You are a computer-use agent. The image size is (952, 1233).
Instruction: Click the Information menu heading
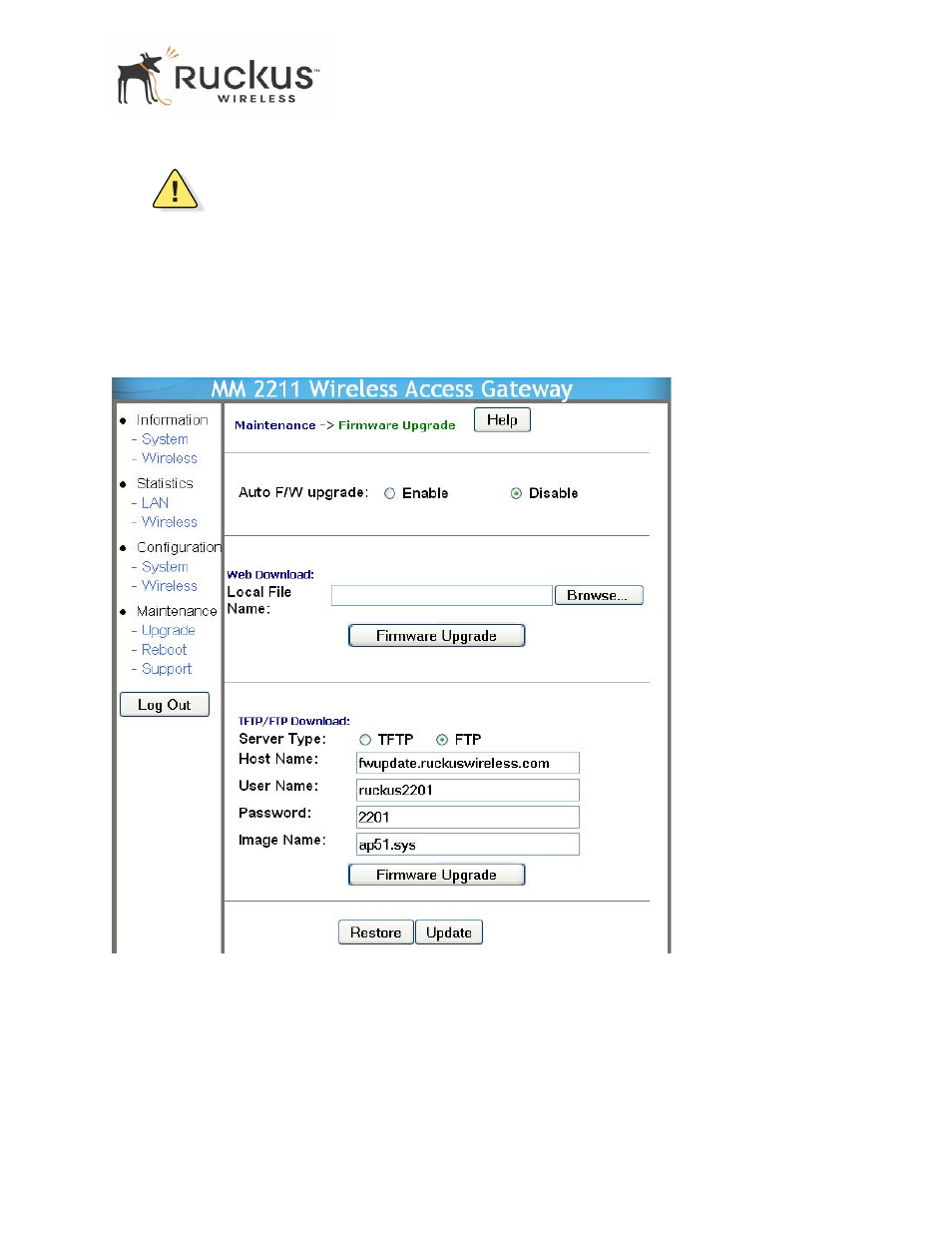(172, 420)
